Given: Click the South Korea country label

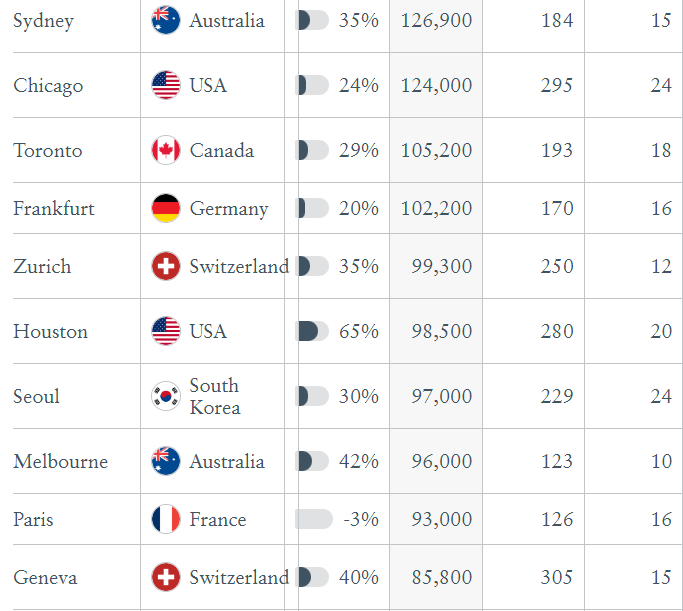Looking at the screenshot, I should pyautogui.click(x=215, y=396).
